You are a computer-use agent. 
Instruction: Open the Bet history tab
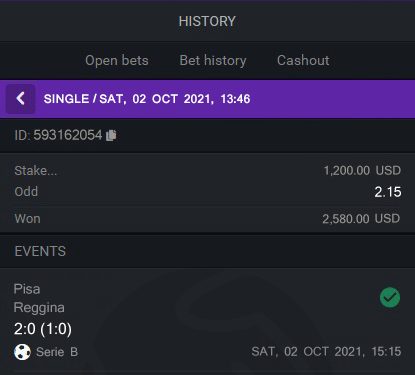pyautogui.click(x=213, y=60)
